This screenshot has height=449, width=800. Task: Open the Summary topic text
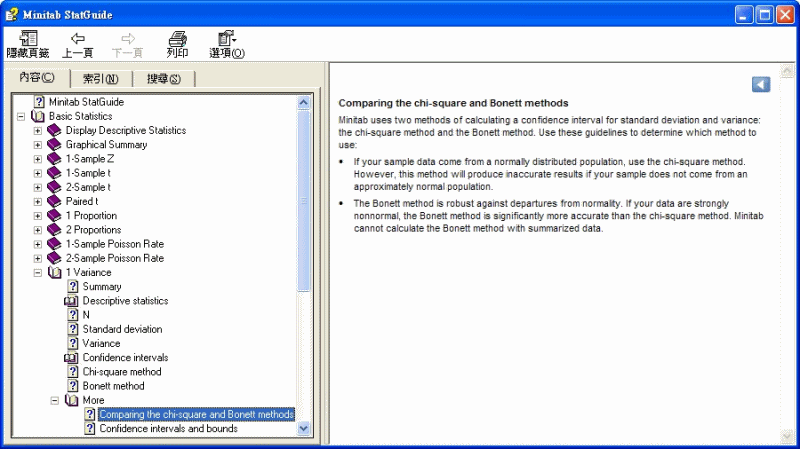click(x=102, y=287)
